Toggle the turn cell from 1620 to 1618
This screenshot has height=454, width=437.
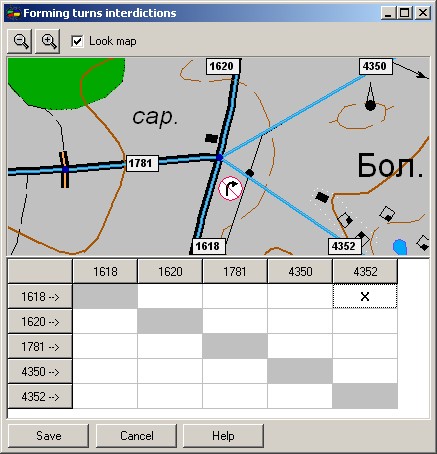point(105,321)
